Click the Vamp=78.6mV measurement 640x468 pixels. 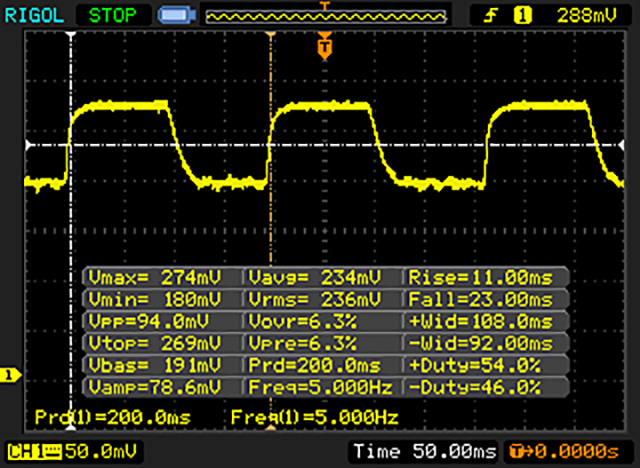pyautogui.click(x=155, y=387)
